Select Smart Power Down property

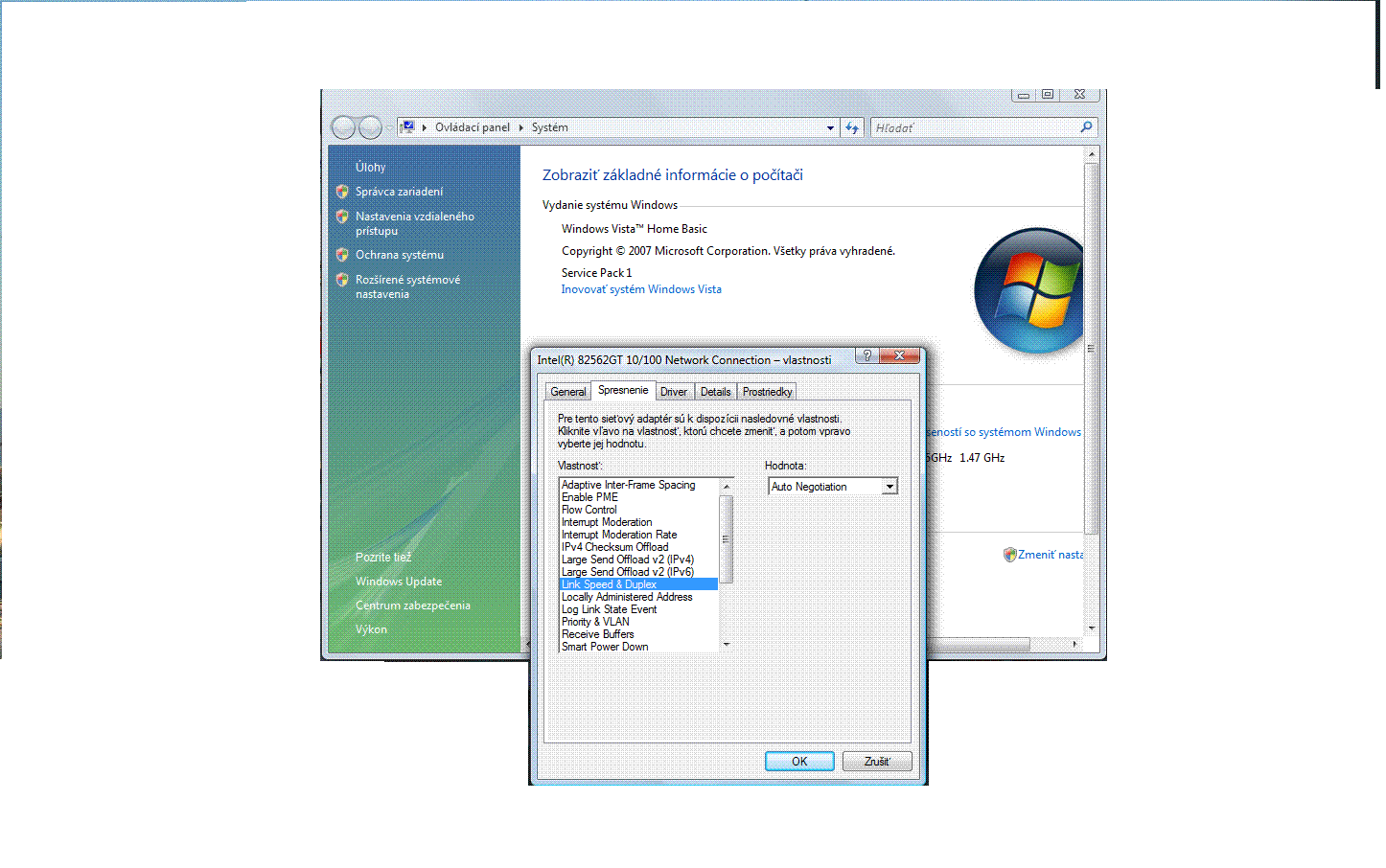click(x=638, y=647)
